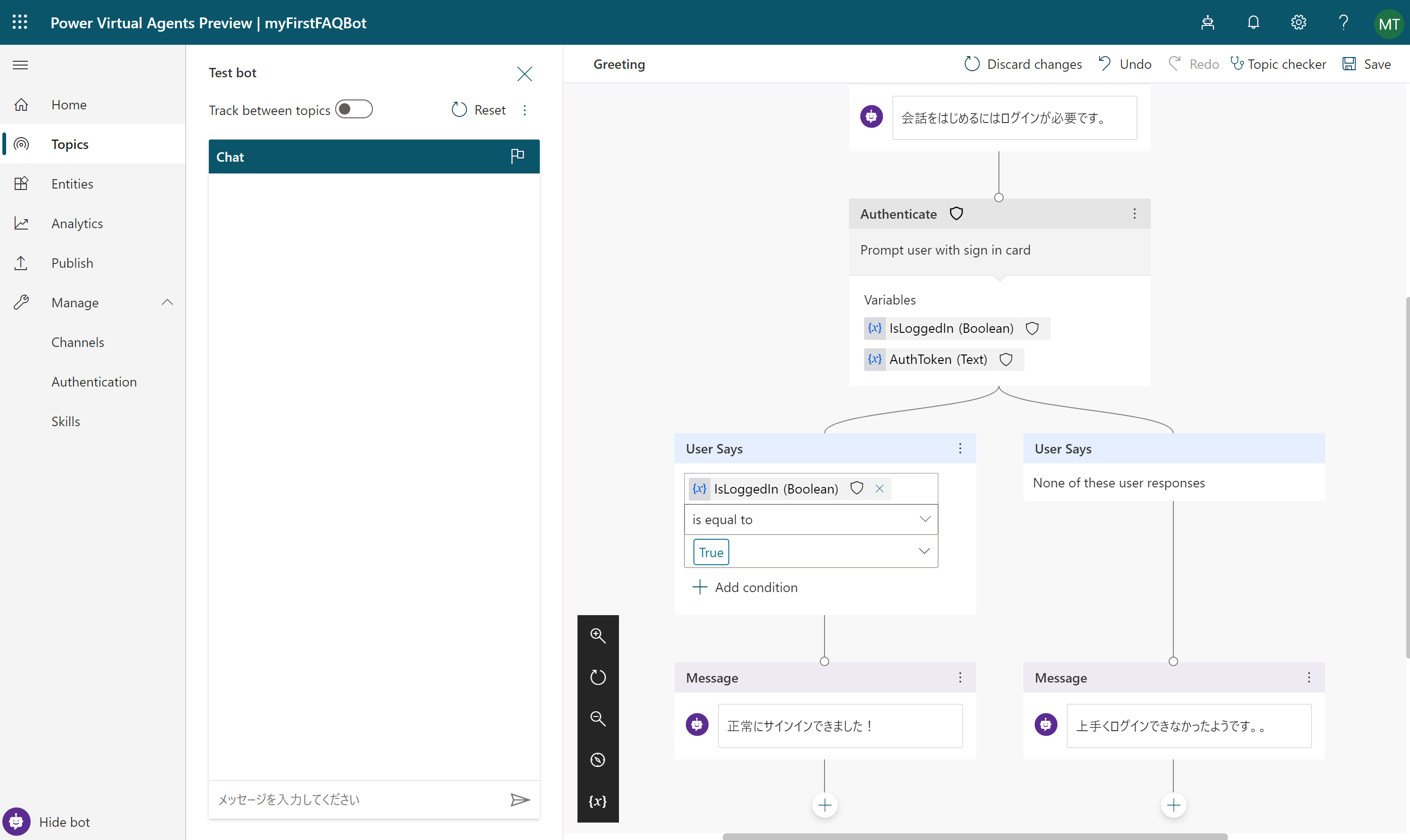The height and width of the screenshot is (840, 1410).
Task: Edit the 会話をはじめるには login message
Action: point(1014,118)
